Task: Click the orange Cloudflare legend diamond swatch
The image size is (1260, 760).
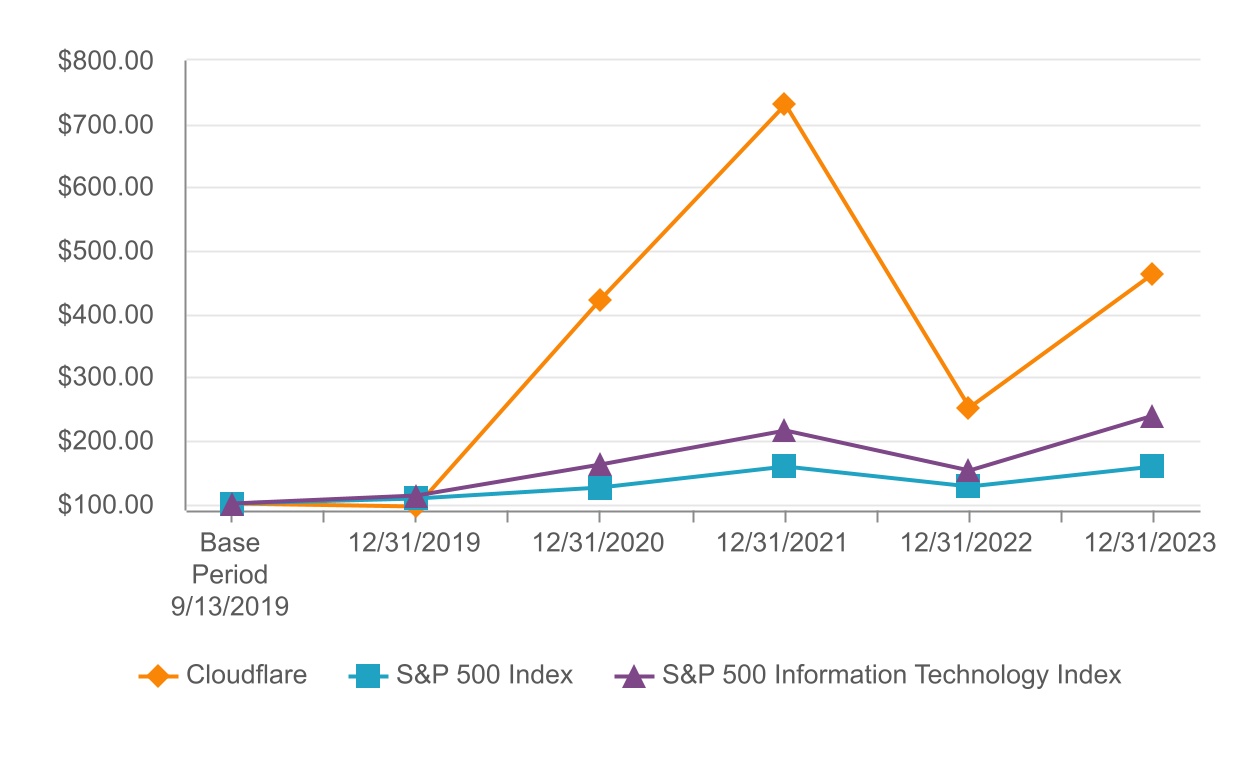Action: (157, 676)
